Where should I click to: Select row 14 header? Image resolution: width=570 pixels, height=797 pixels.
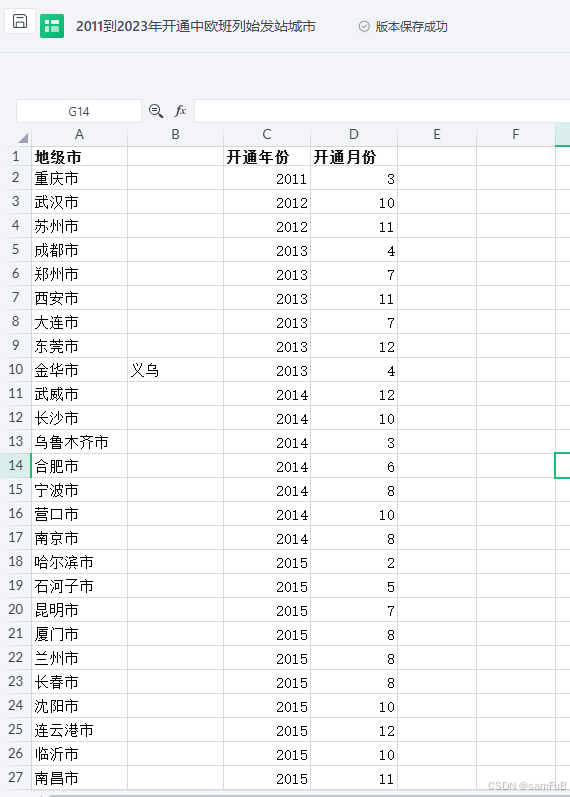[16, 466]
